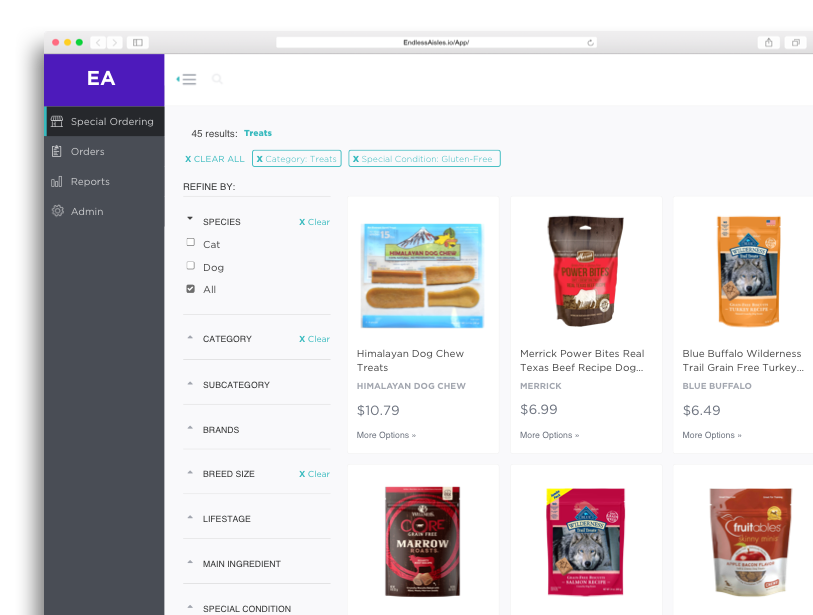The width and height of the screenshot is (813, 615).
Task: Click the HIMALAYAN DOG CHEW brand label
Action: [x=411, y=386]
